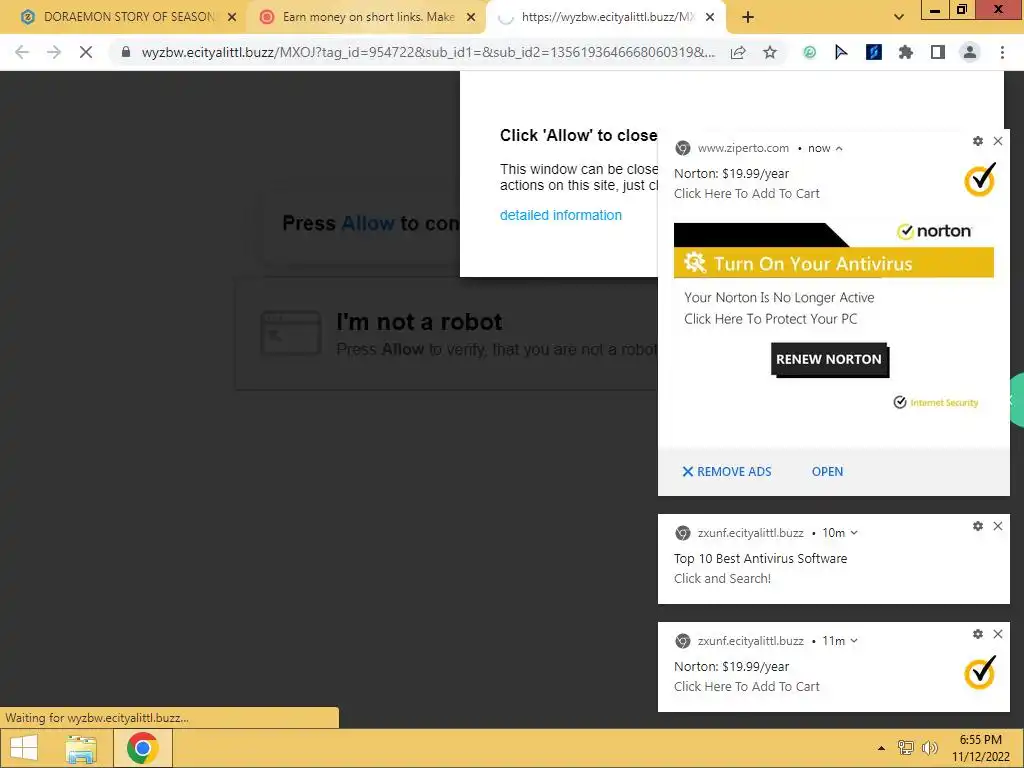Viewport: 1024px width, 768px height.
Task: Open the green circular extension icon
Action: [x=809, y=52]
